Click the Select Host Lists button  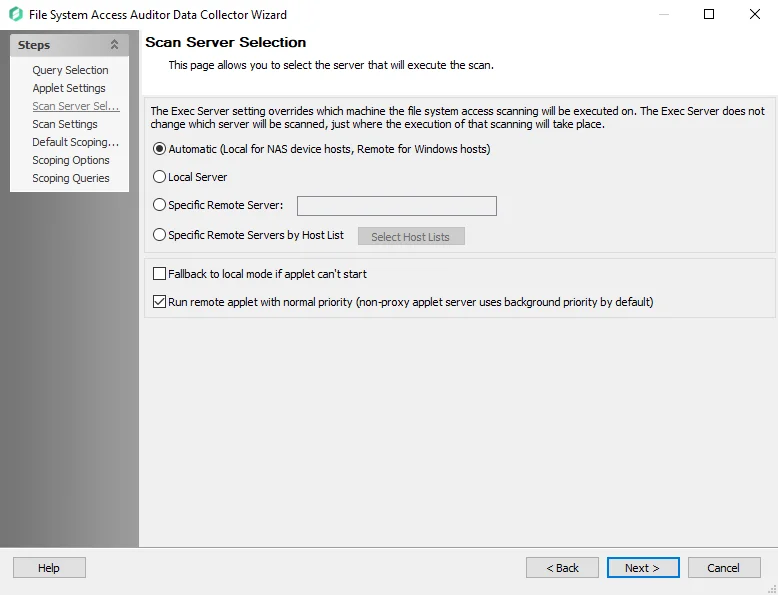point(411,237)
